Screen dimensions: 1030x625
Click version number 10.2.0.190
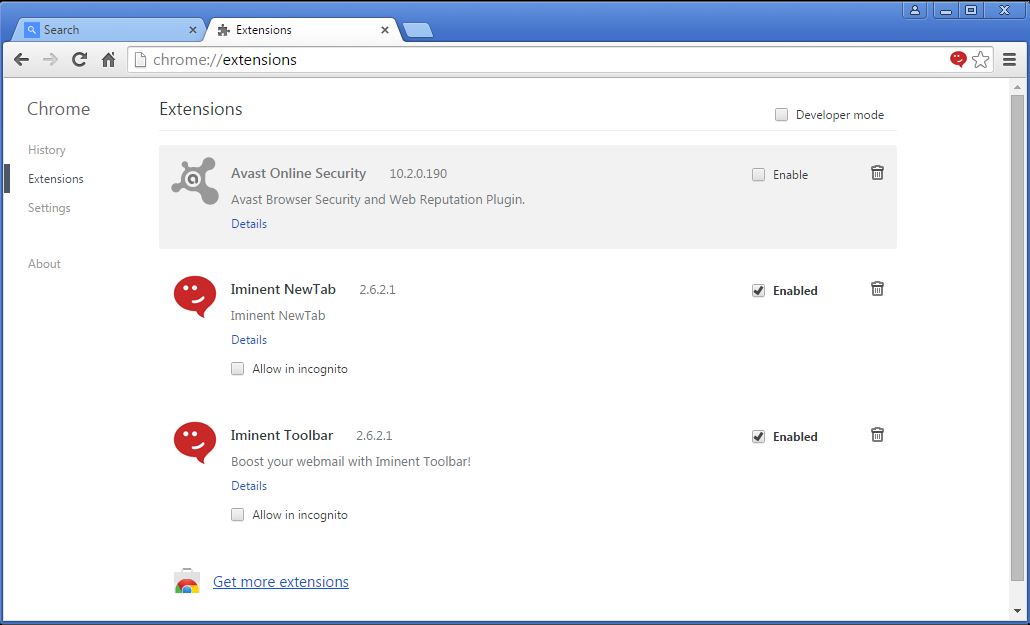tap(418, 174)
